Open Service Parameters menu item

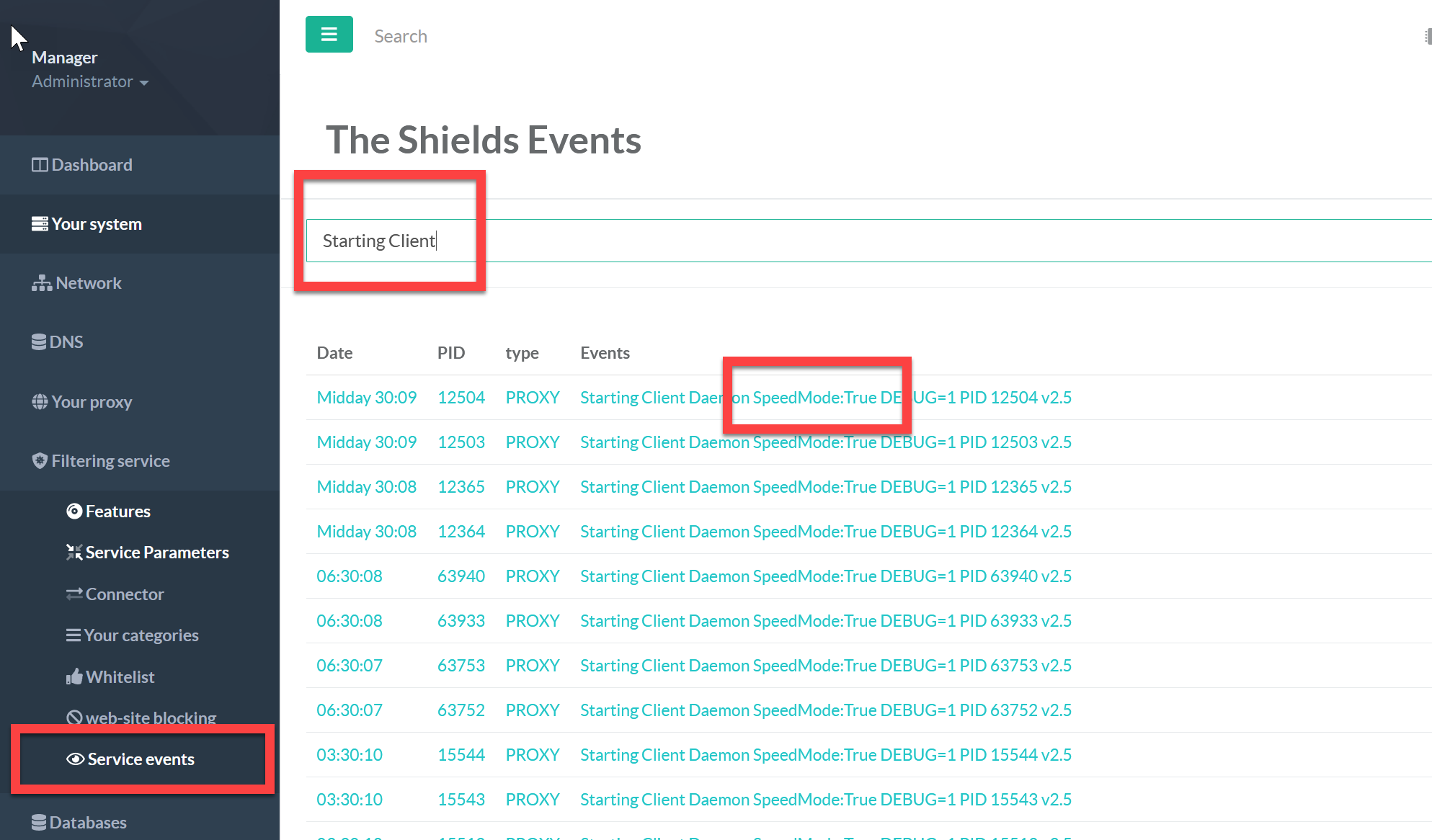pos(156,553)
